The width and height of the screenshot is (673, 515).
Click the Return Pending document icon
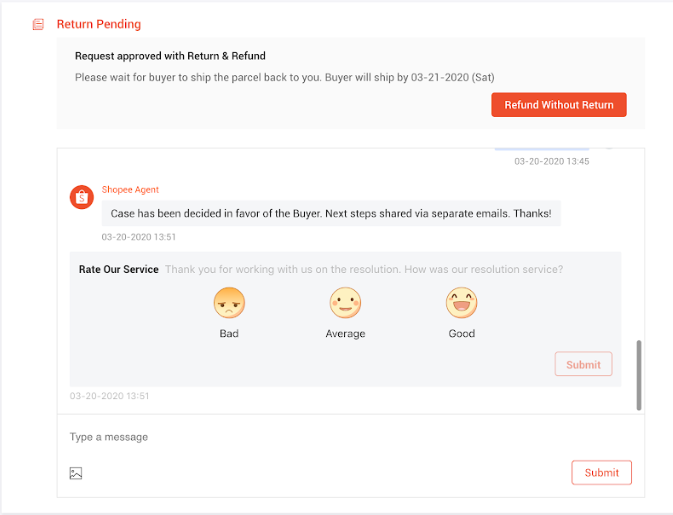coord(38,24)
